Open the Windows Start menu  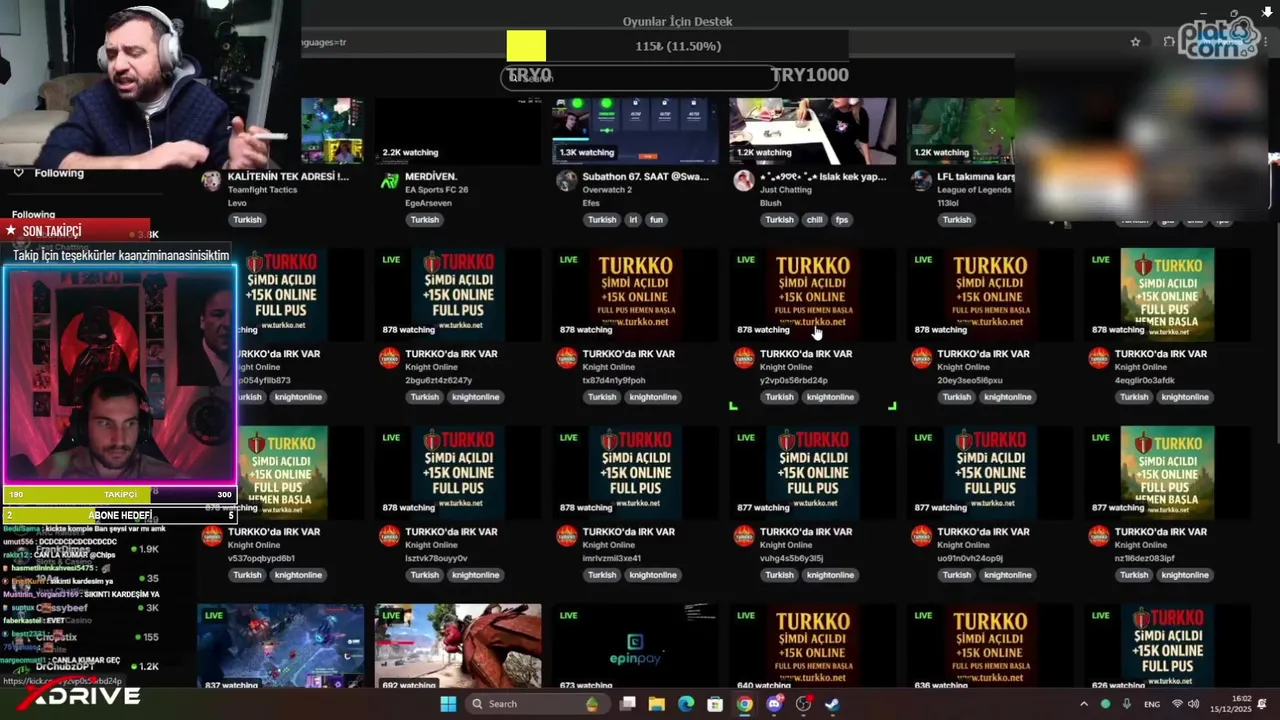pyautogui.click(x=448, y=704)
